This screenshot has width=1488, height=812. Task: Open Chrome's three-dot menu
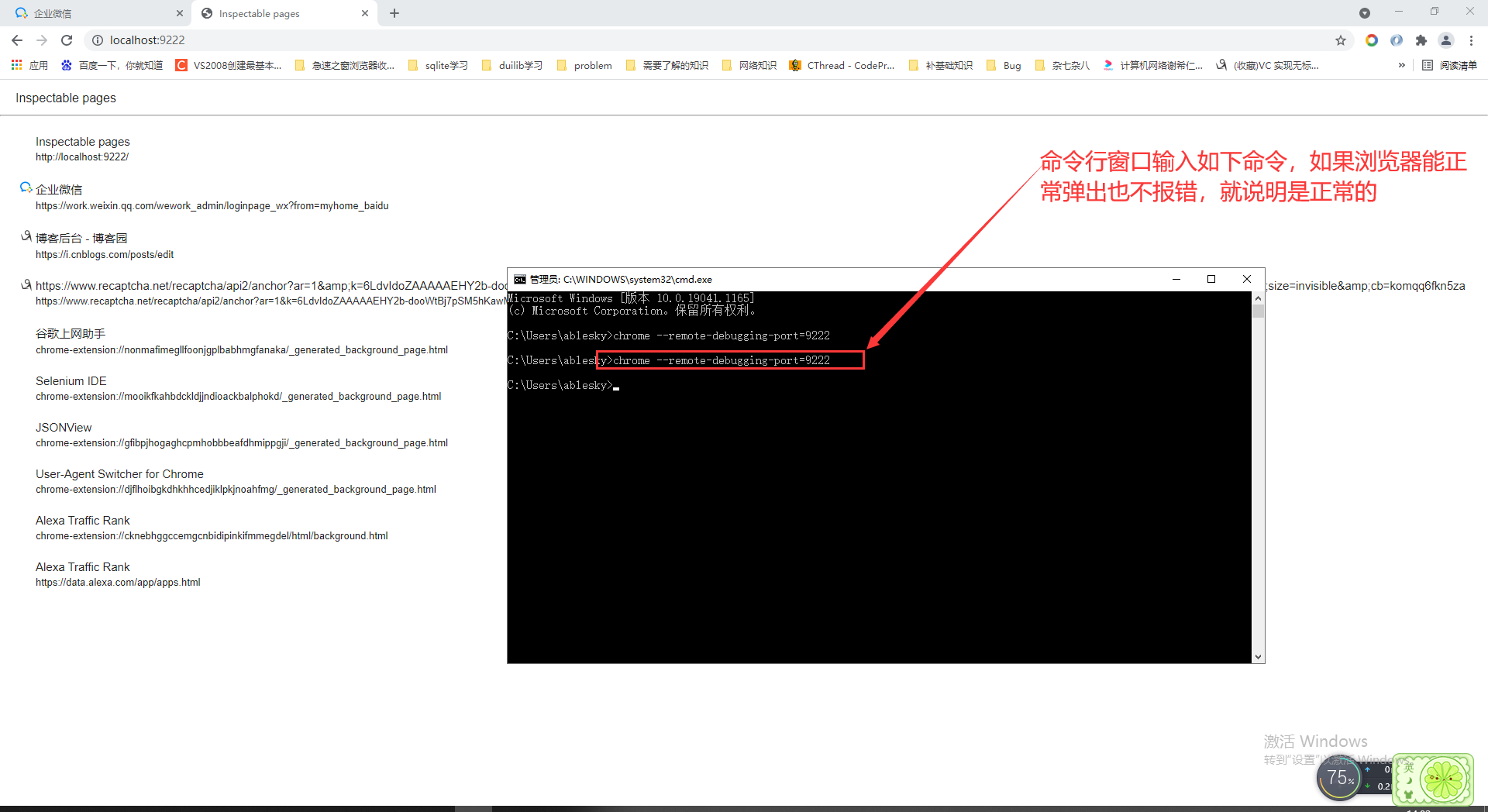1471,40
